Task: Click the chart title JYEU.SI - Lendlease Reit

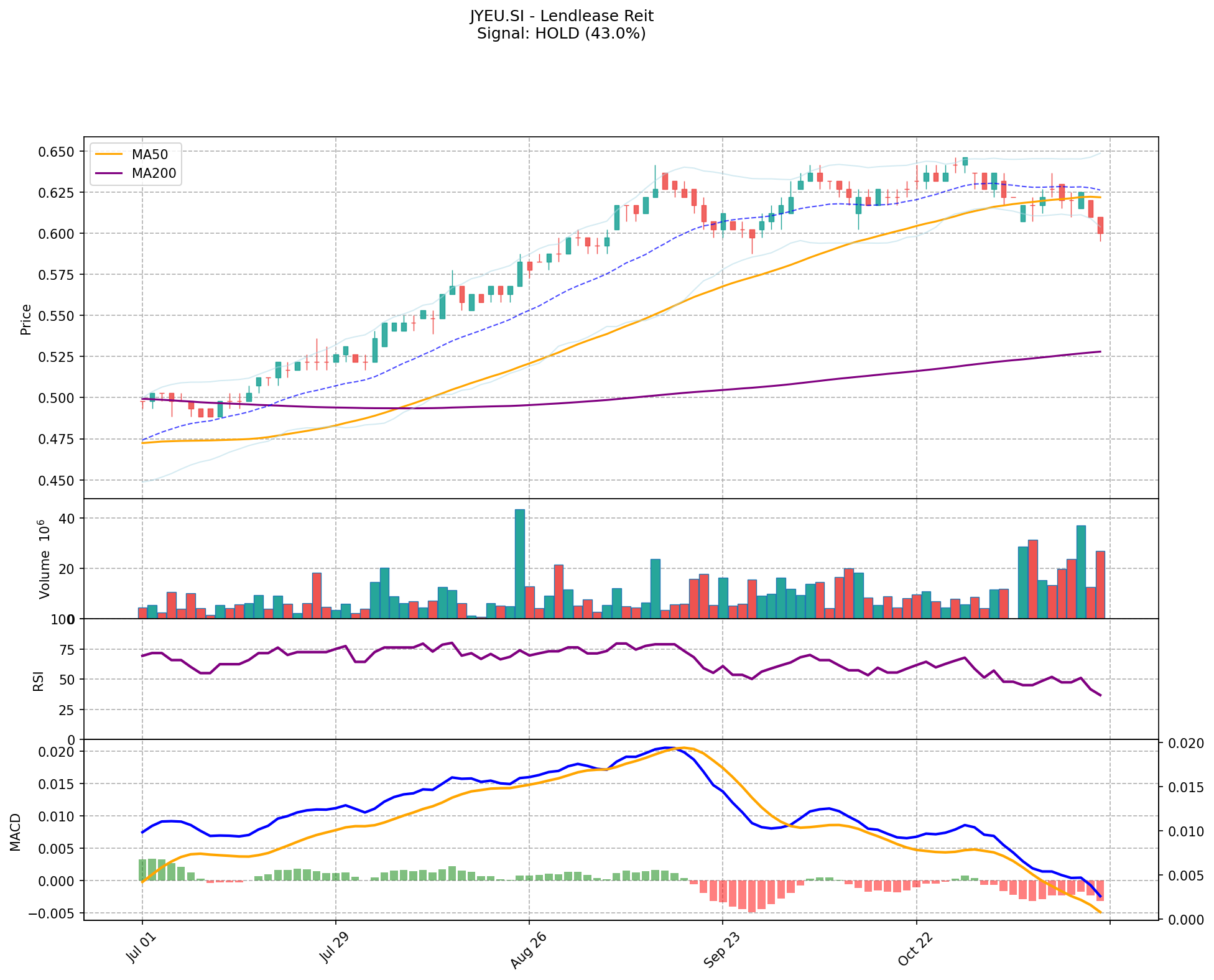Action: pos(562,16)
